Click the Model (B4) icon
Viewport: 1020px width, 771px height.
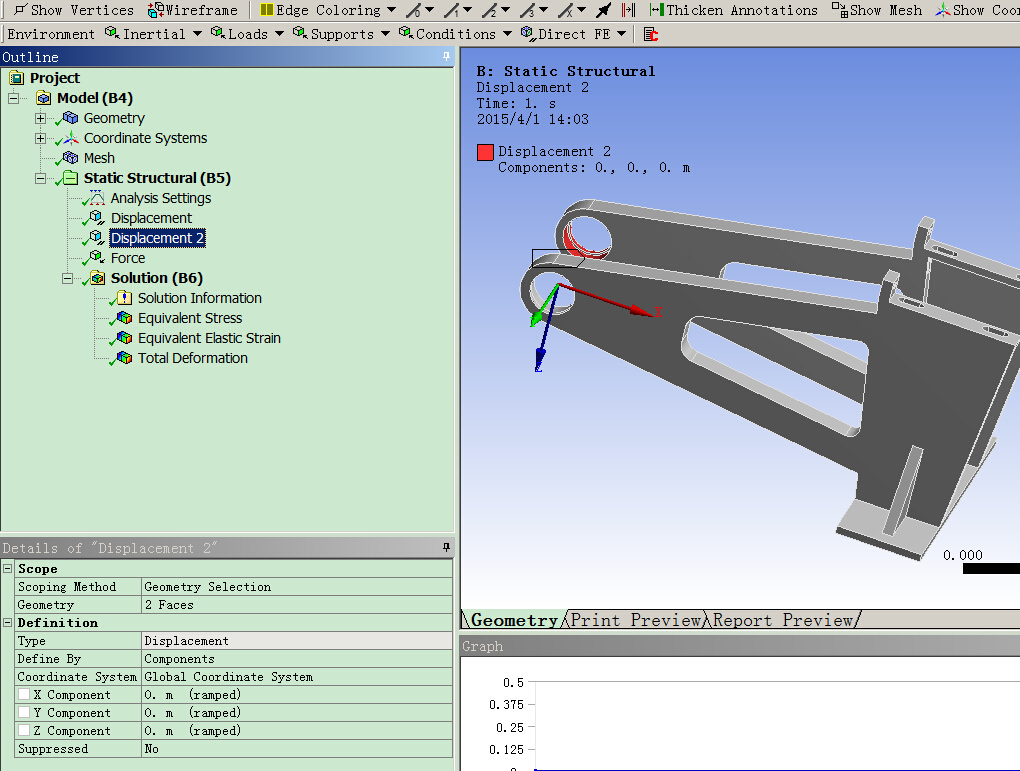[44, 98]
